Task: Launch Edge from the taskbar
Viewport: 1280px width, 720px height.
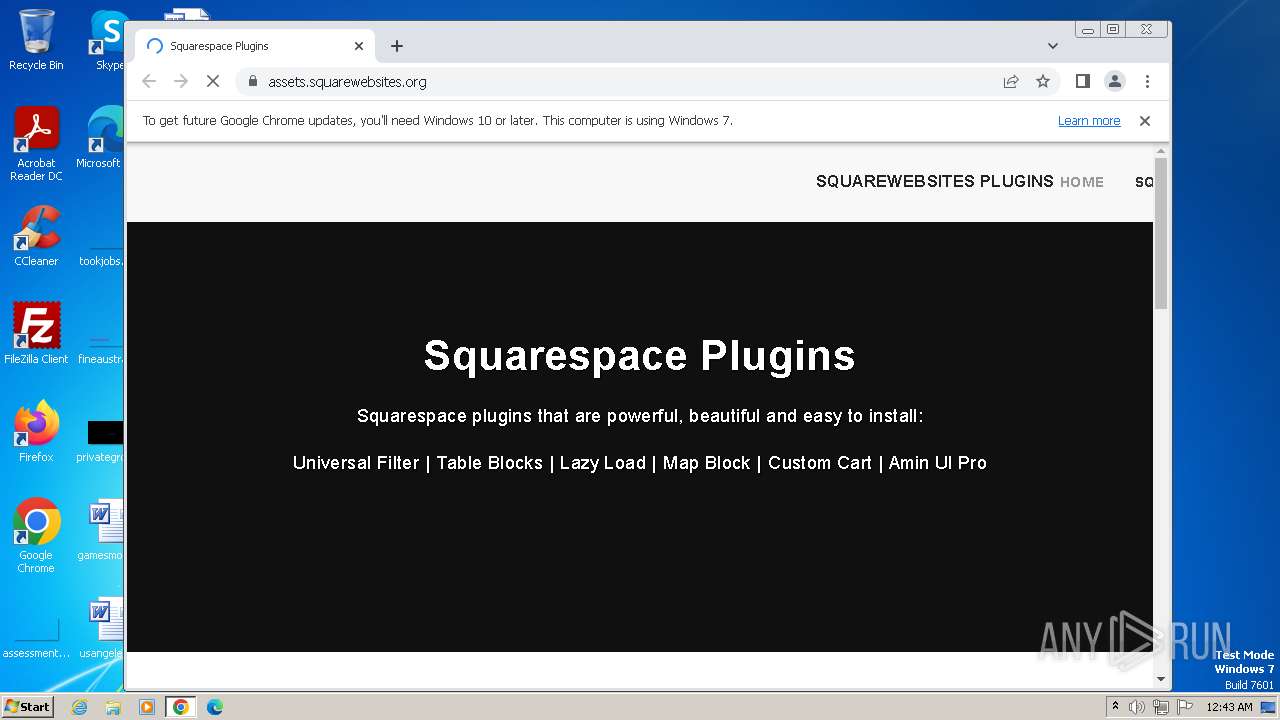Action: tap(215, 707)
